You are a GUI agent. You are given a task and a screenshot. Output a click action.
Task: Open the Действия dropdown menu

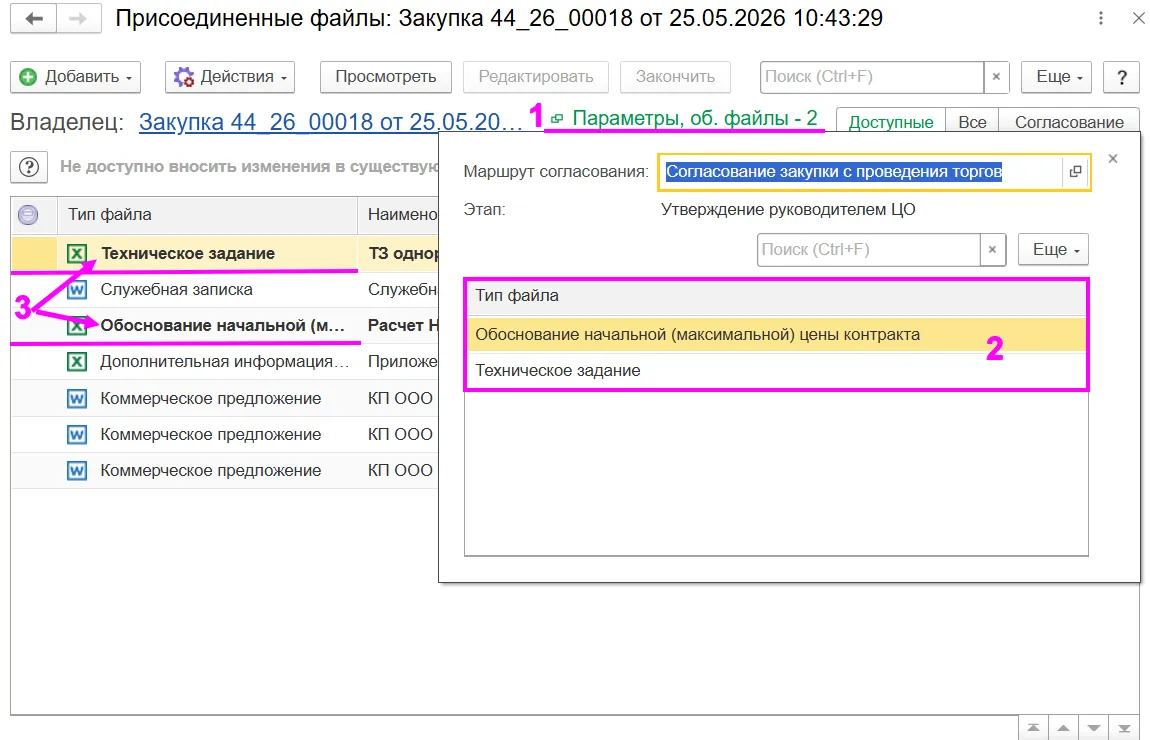(230, 77)
